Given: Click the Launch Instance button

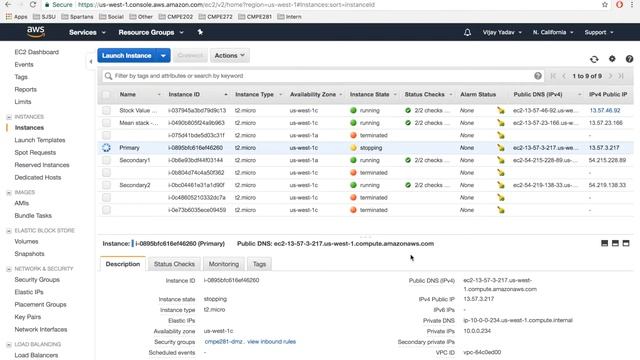Looking at the screenshot, I should 127,56.
